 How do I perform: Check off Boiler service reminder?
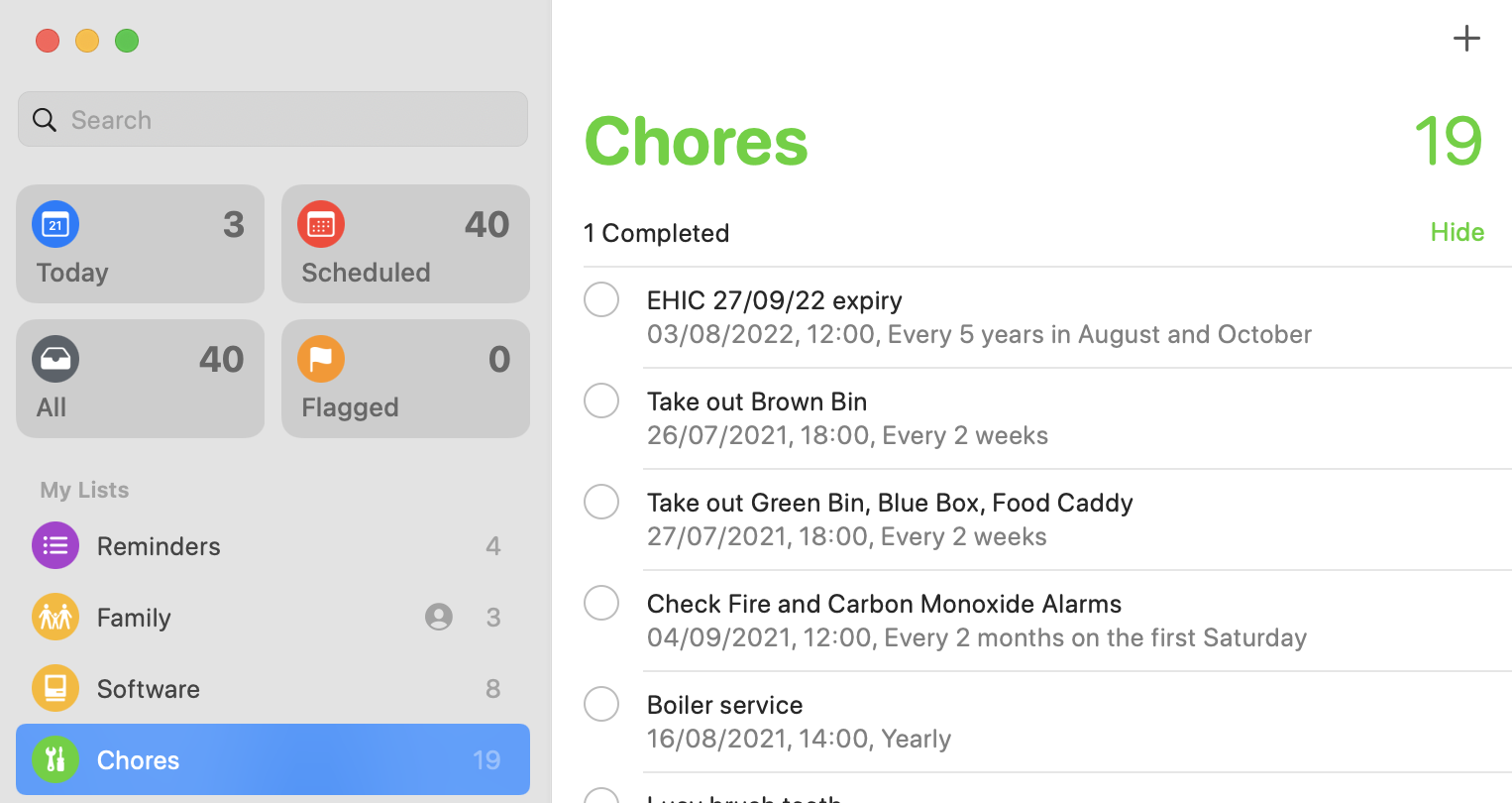(x=601, y=704)
